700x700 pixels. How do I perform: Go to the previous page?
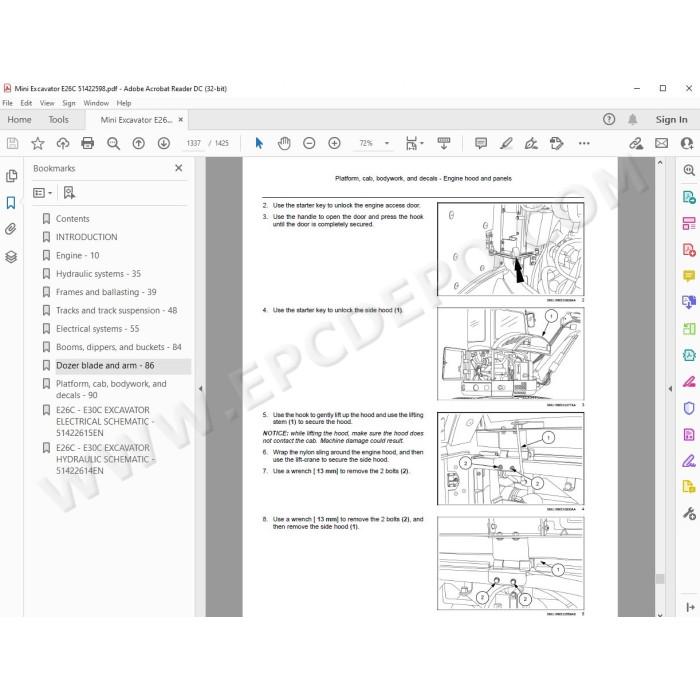point(138,143)
